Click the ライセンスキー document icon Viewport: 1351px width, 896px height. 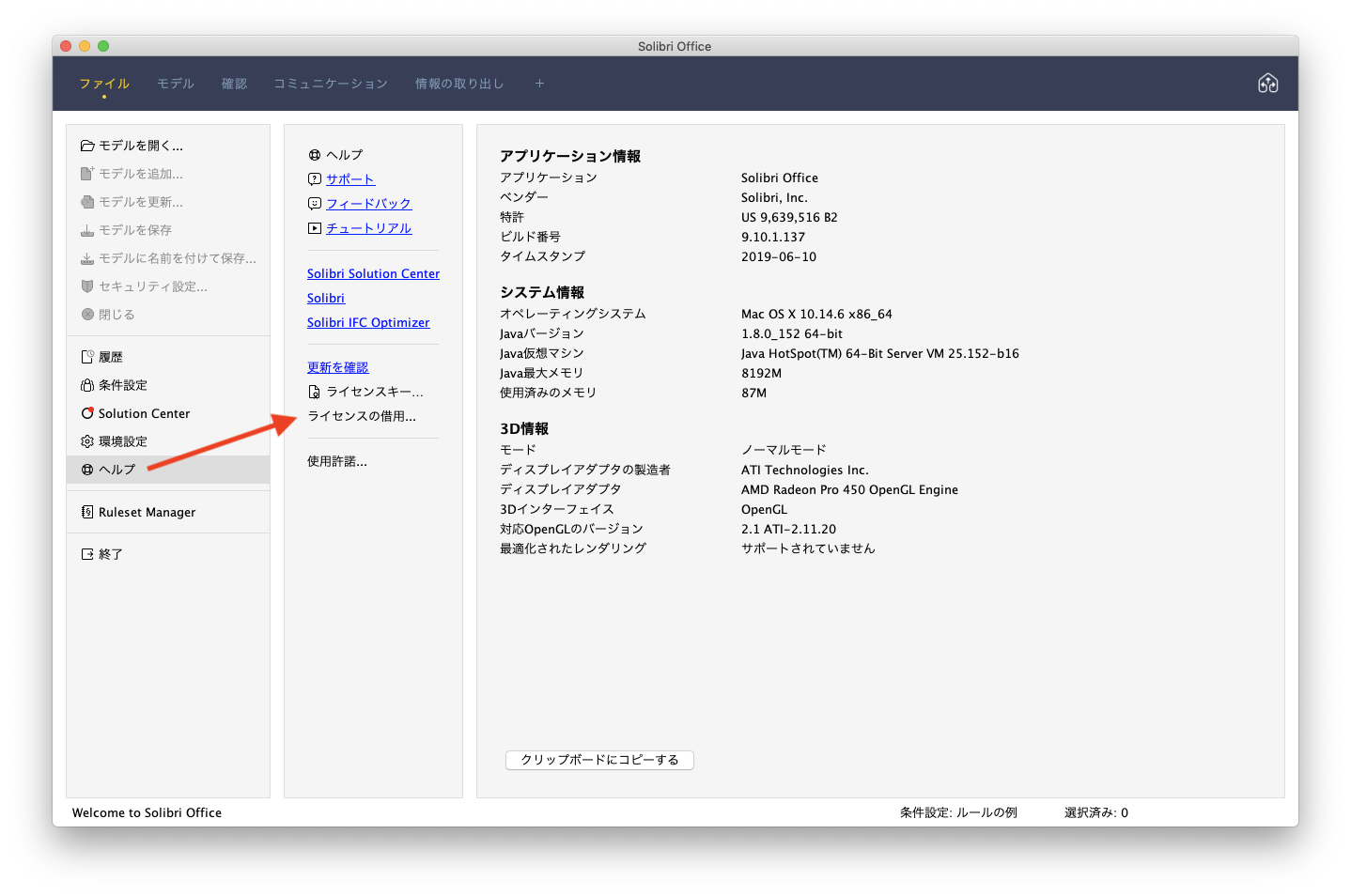(x=315, y=392)
